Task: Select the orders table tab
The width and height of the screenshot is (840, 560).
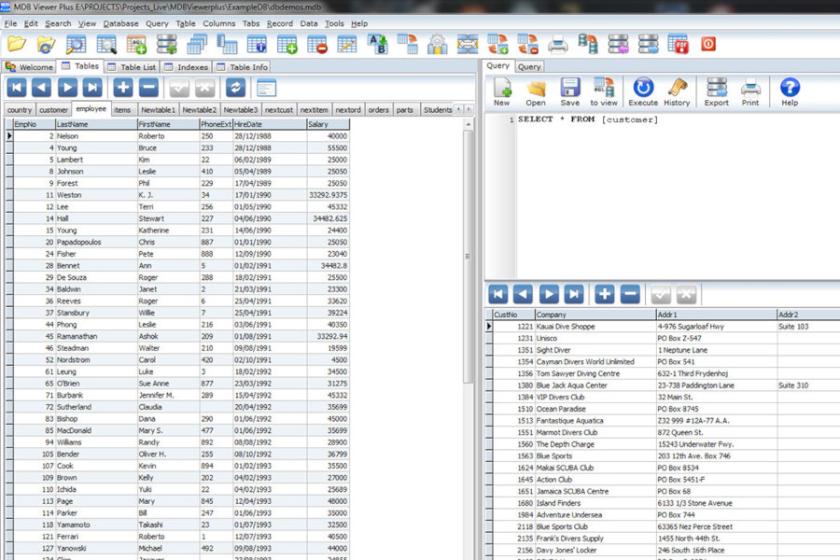Action: (378, 110)
